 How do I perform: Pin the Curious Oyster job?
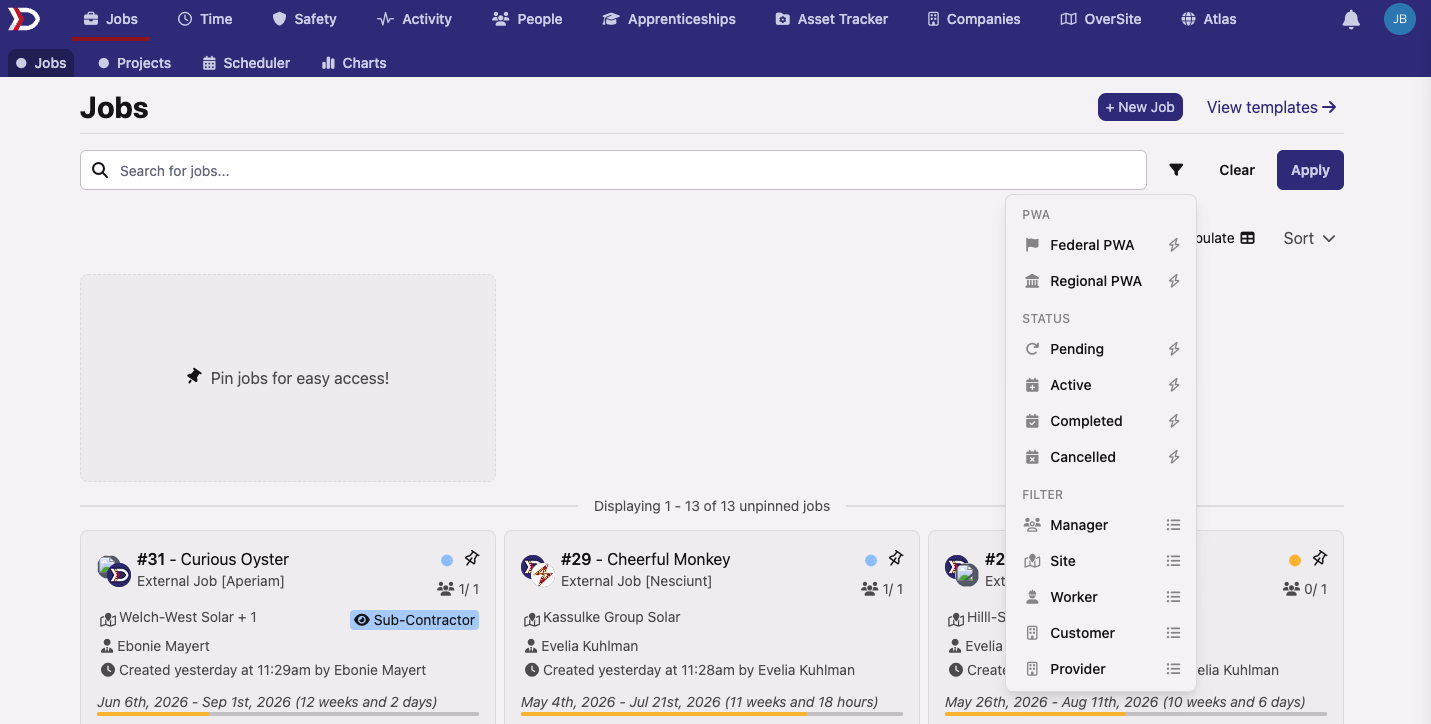(472, 558)
